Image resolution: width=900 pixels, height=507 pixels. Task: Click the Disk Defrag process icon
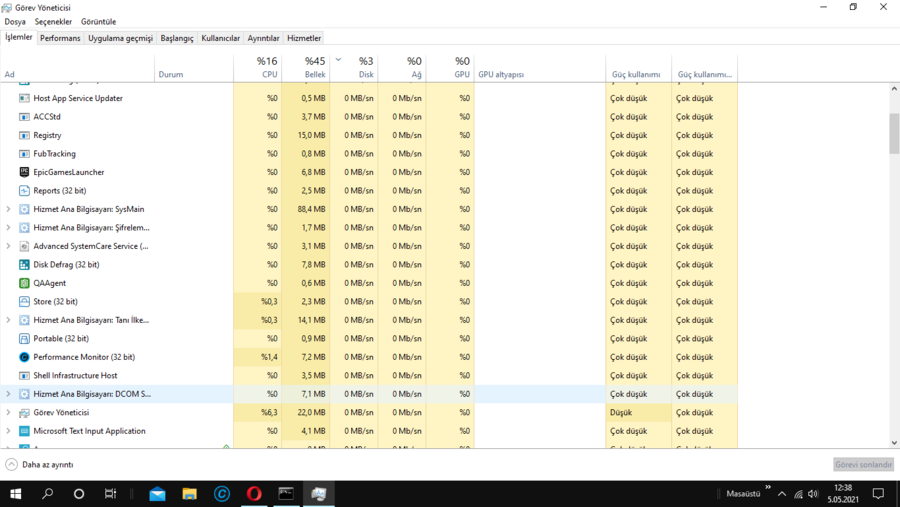(x=24, y=265)
